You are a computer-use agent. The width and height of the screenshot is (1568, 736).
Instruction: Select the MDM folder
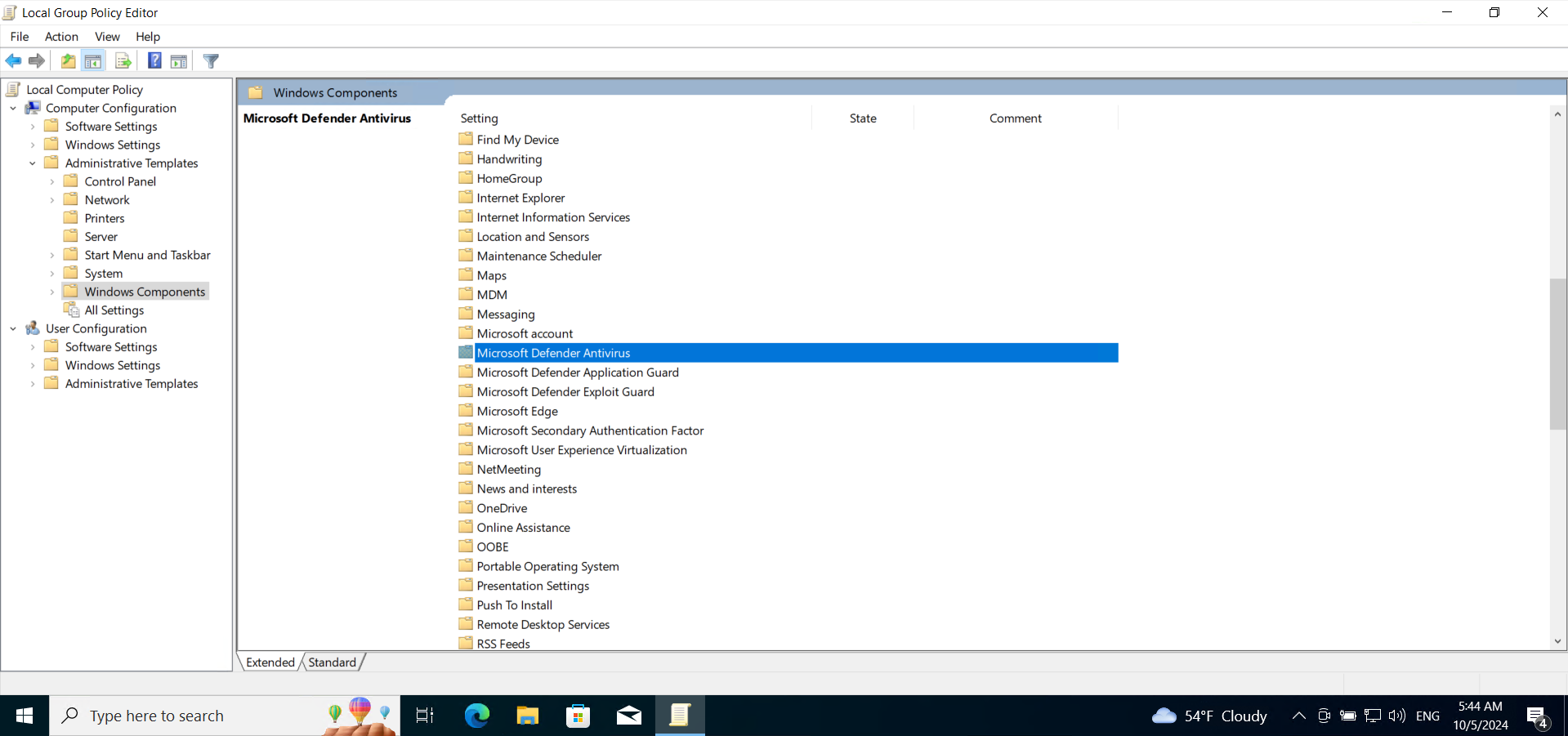492,295
